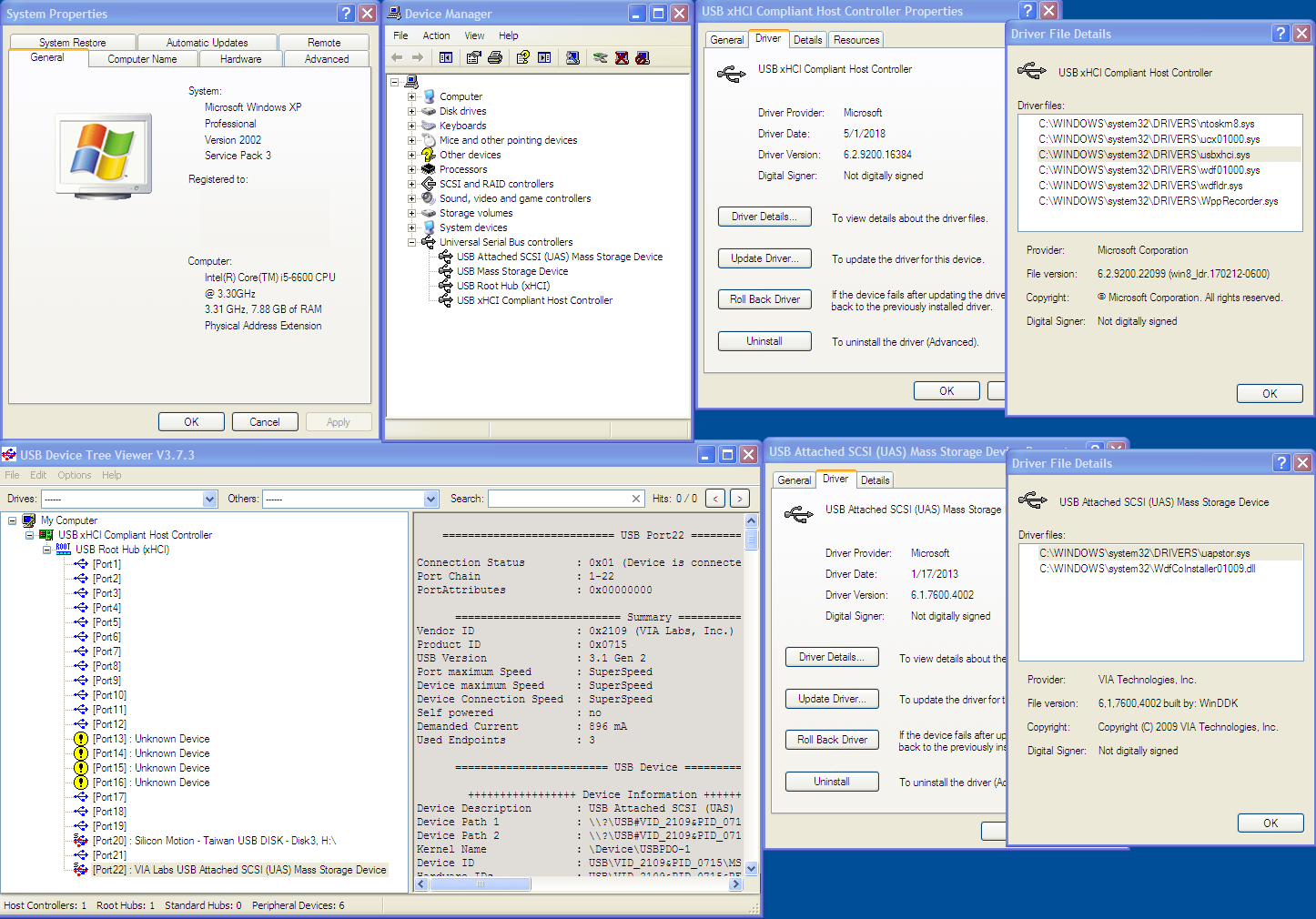Click the warning icon next to Port13
The height and width of the screenshot is (919, 1316).
point(81,739)
